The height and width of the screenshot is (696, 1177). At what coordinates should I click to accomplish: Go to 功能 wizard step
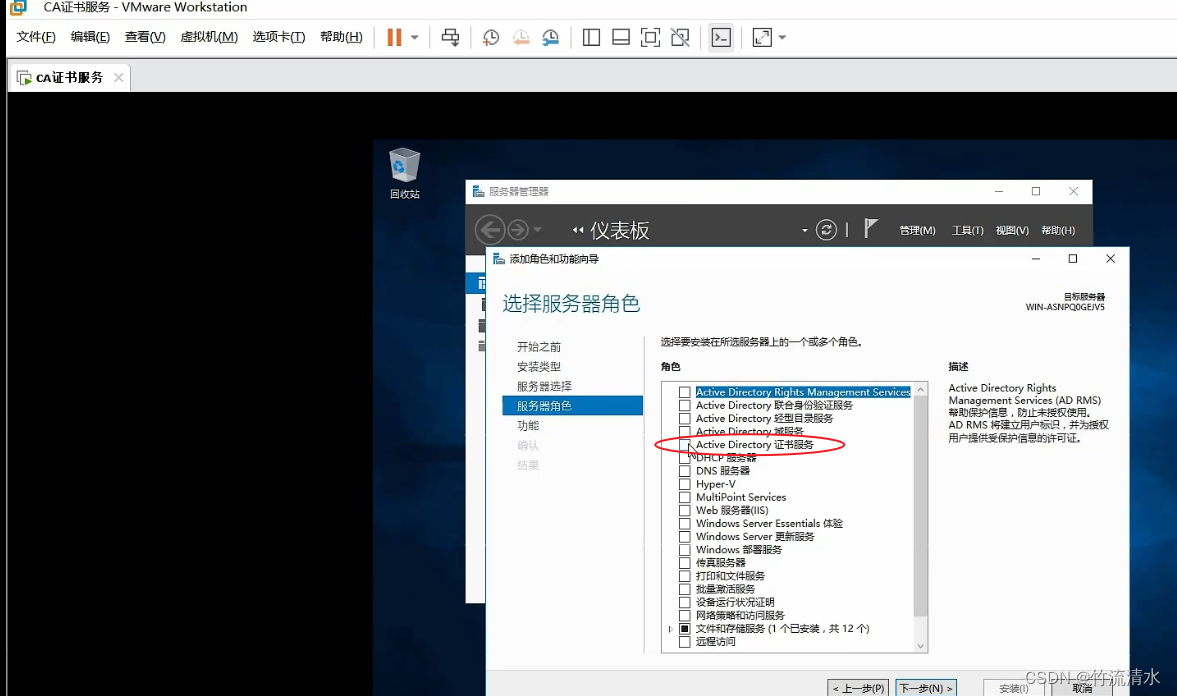[x=528, y=425]
